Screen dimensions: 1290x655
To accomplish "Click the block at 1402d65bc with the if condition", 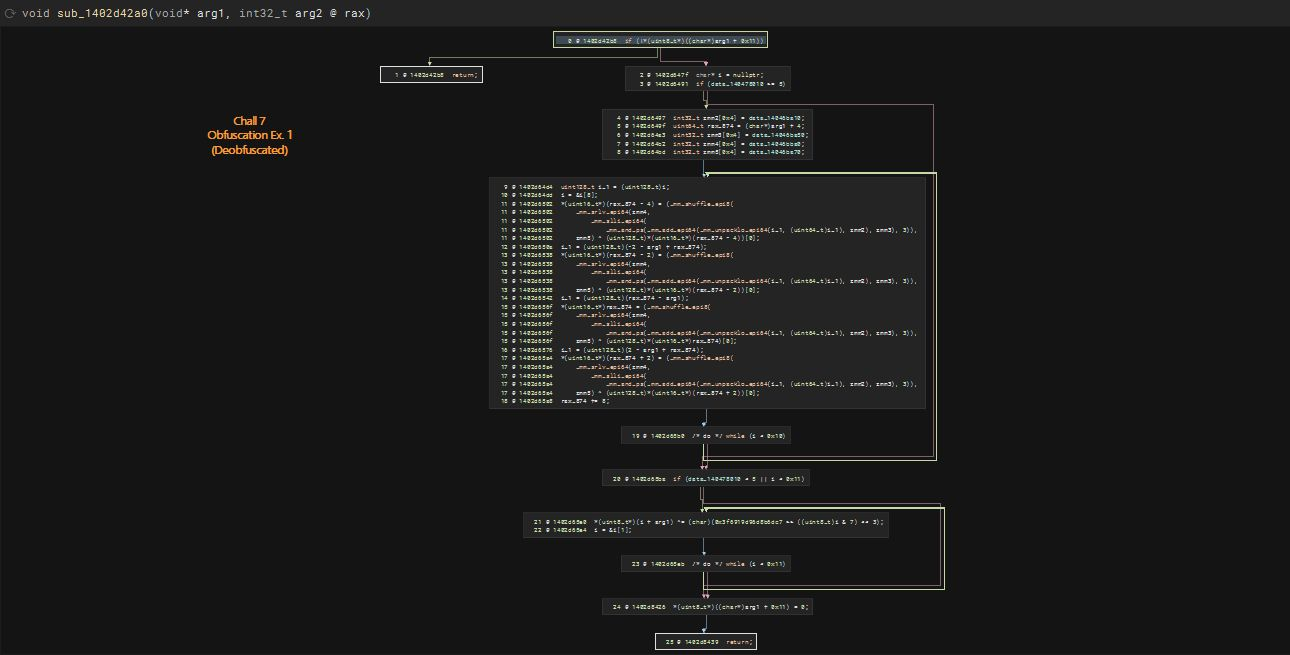I will pos(704,479).
